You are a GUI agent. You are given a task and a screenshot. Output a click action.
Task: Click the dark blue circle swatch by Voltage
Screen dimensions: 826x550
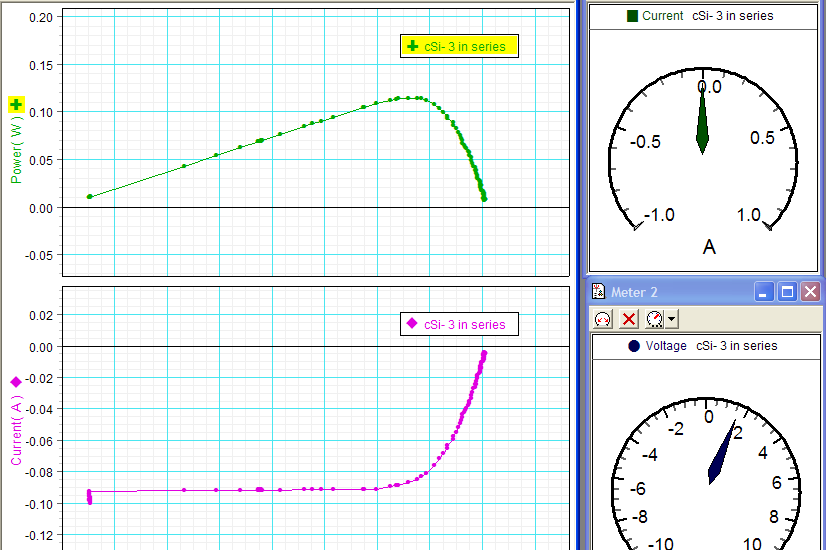tap(634, 346)
